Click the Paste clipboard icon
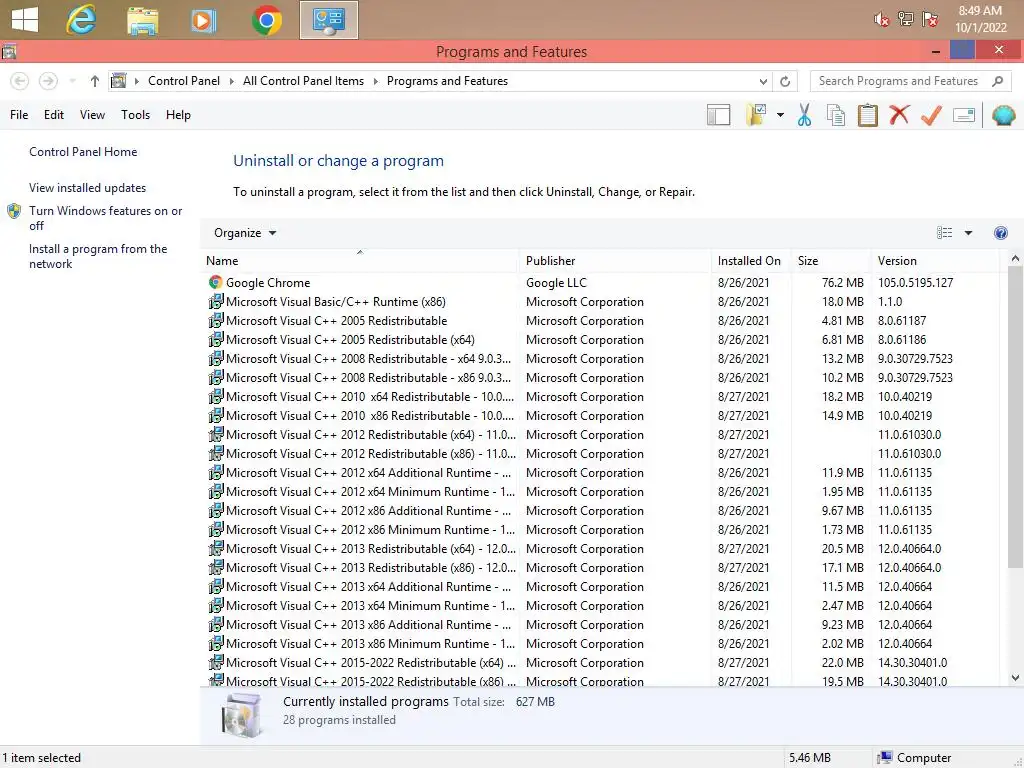 click(x=867, y=115)
